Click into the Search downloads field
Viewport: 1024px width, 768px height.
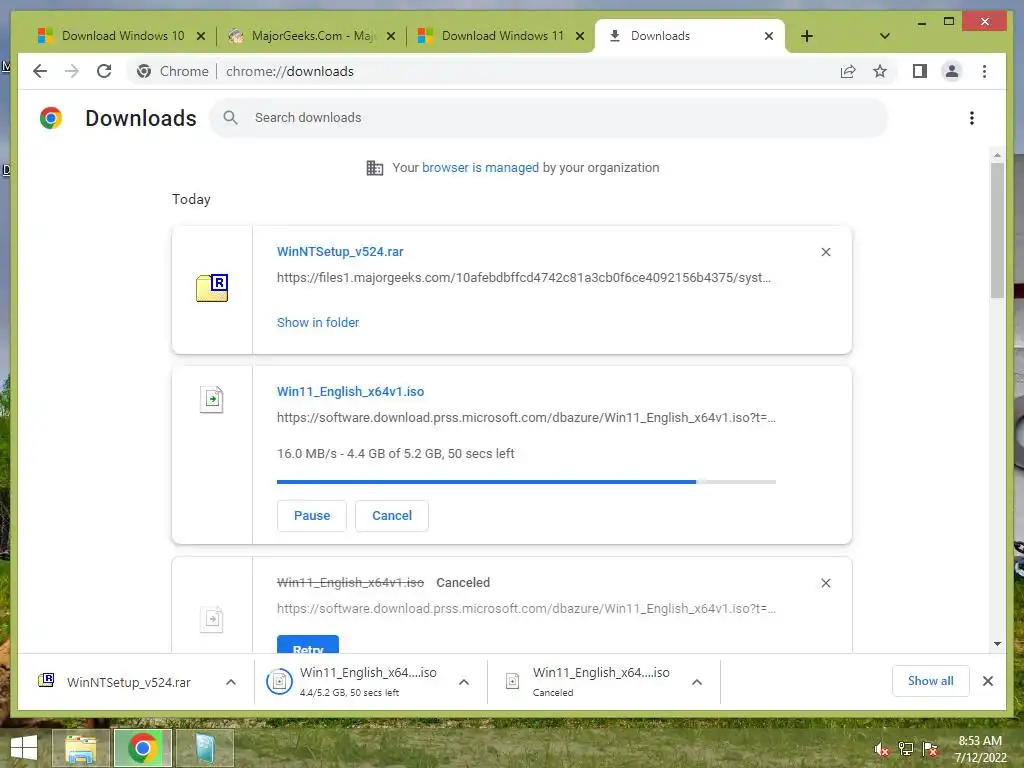[549, 118]
